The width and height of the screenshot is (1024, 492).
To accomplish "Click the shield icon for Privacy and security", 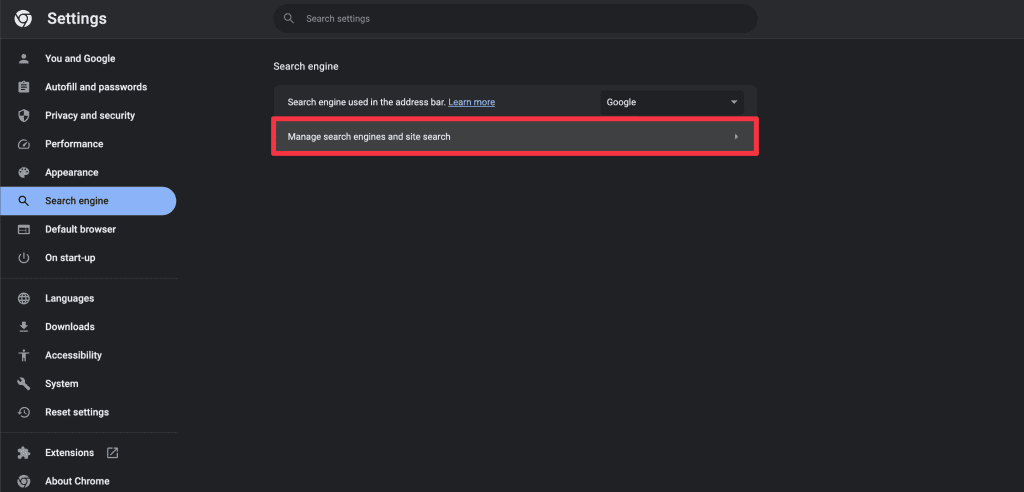I will point(24,116).
